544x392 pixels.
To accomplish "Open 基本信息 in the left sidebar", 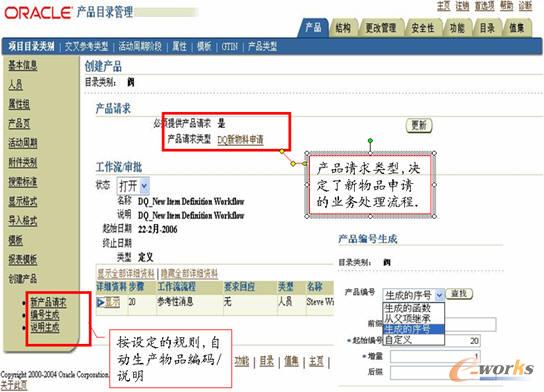I will coord(23,65).
